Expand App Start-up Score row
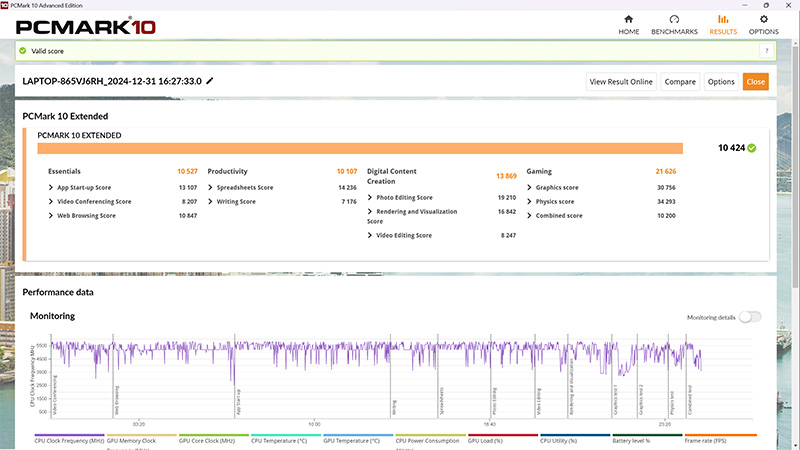This screenshot has height=450, width=800. coord(51,187)
